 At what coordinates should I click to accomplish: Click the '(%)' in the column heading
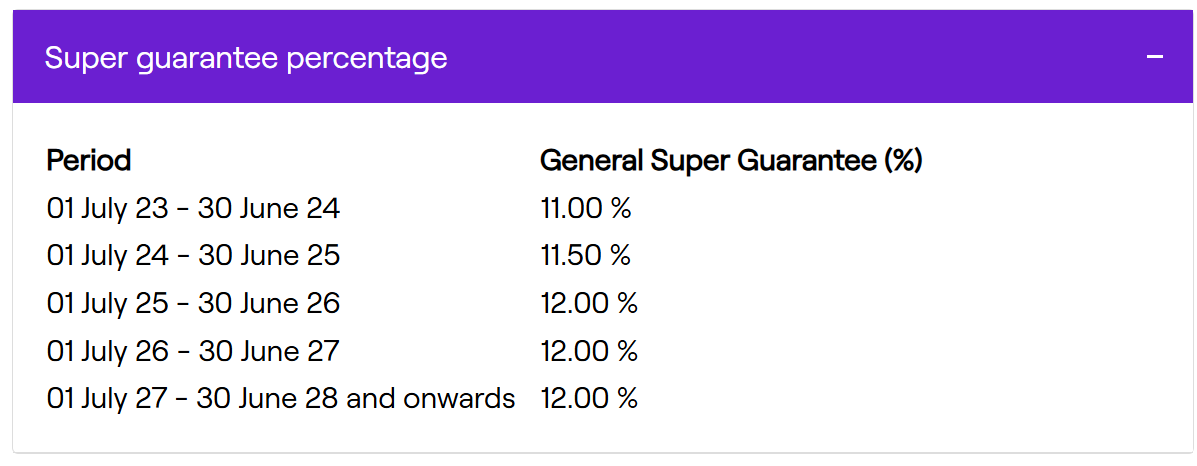point(902,161)
